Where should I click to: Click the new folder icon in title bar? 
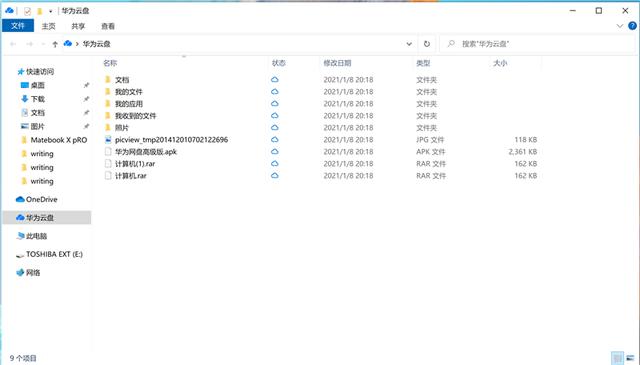click(40, 11)
